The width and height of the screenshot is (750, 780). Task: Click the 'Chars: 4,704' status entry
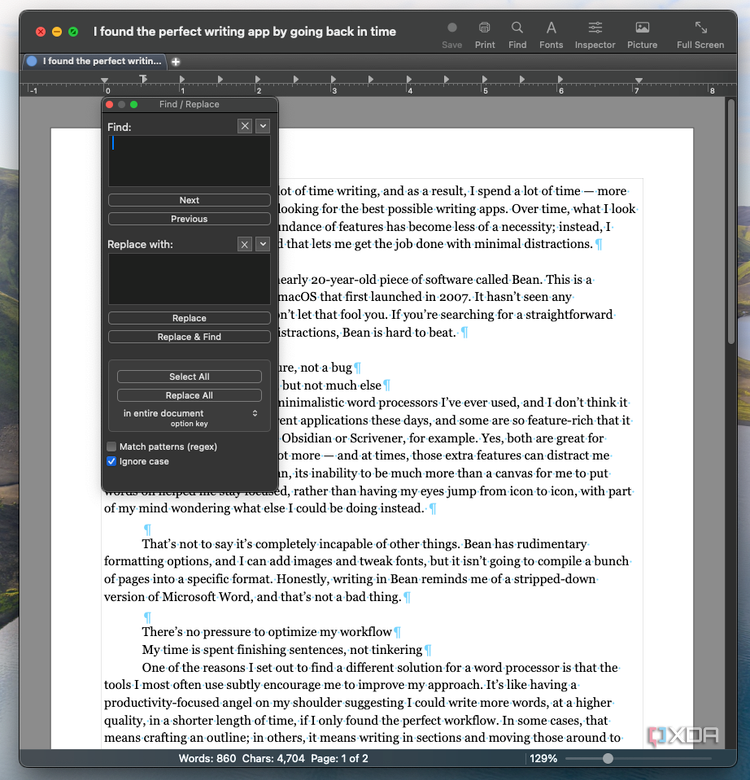[273, 759]
